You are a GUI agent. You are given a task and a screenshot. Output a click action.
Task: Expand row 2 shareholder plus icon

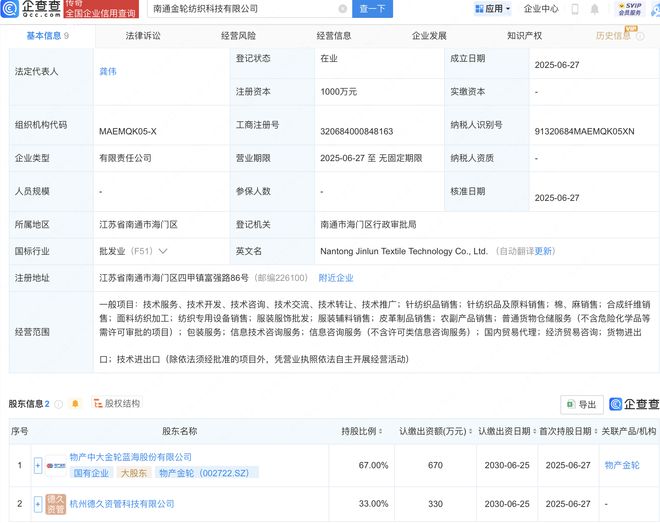(38, 504)
